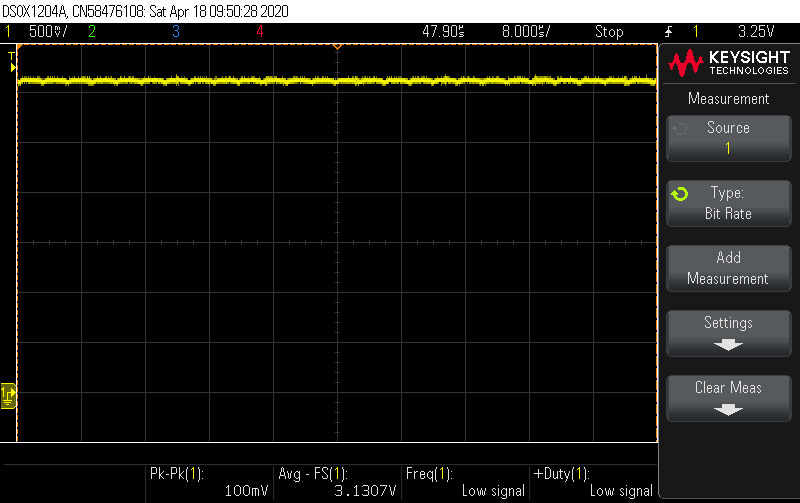Toggle channel 4 indicator

point(260,32)
